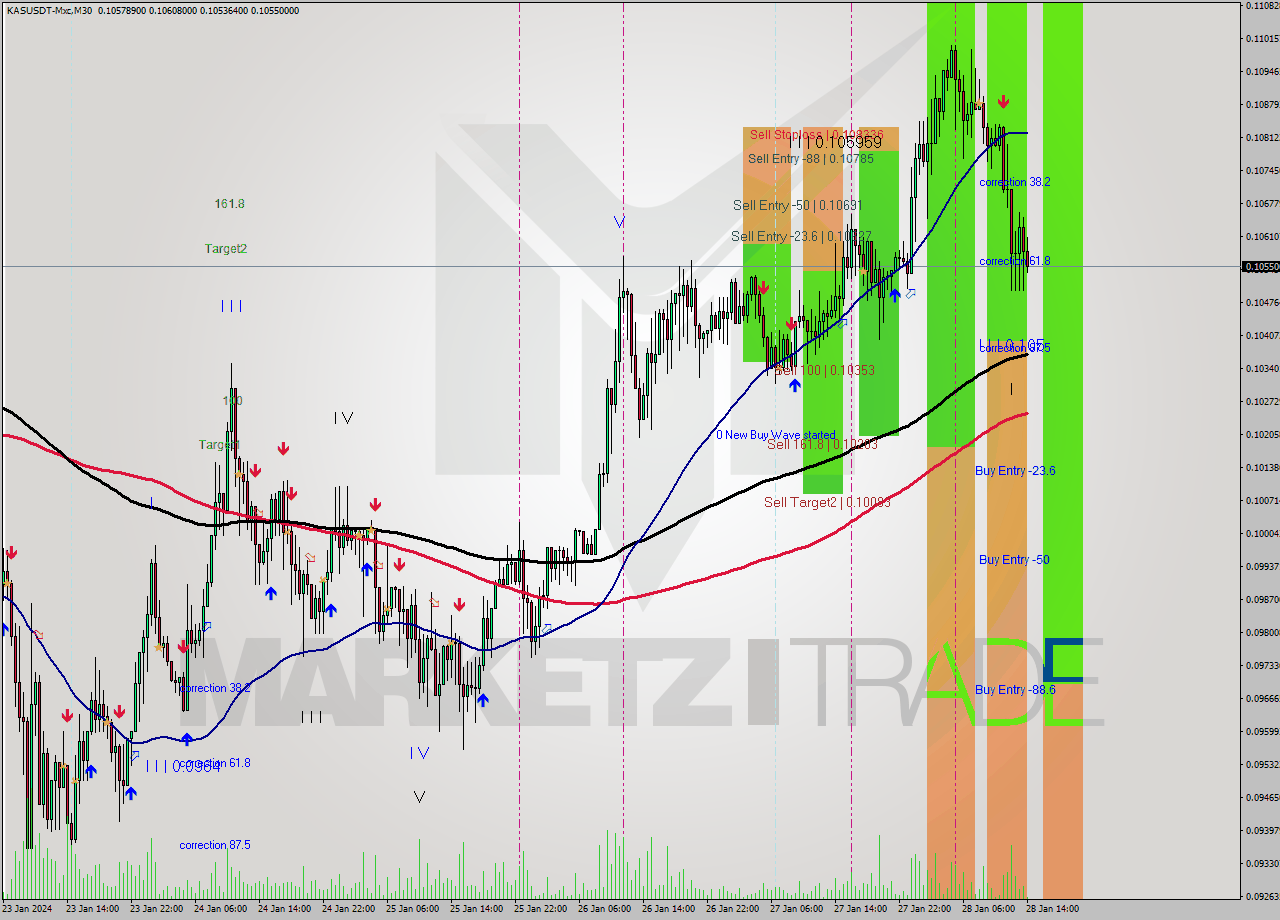Click the 0.10272 price axis label
The height and width of the screenshot is (920, 1280).
[1261, 402]
